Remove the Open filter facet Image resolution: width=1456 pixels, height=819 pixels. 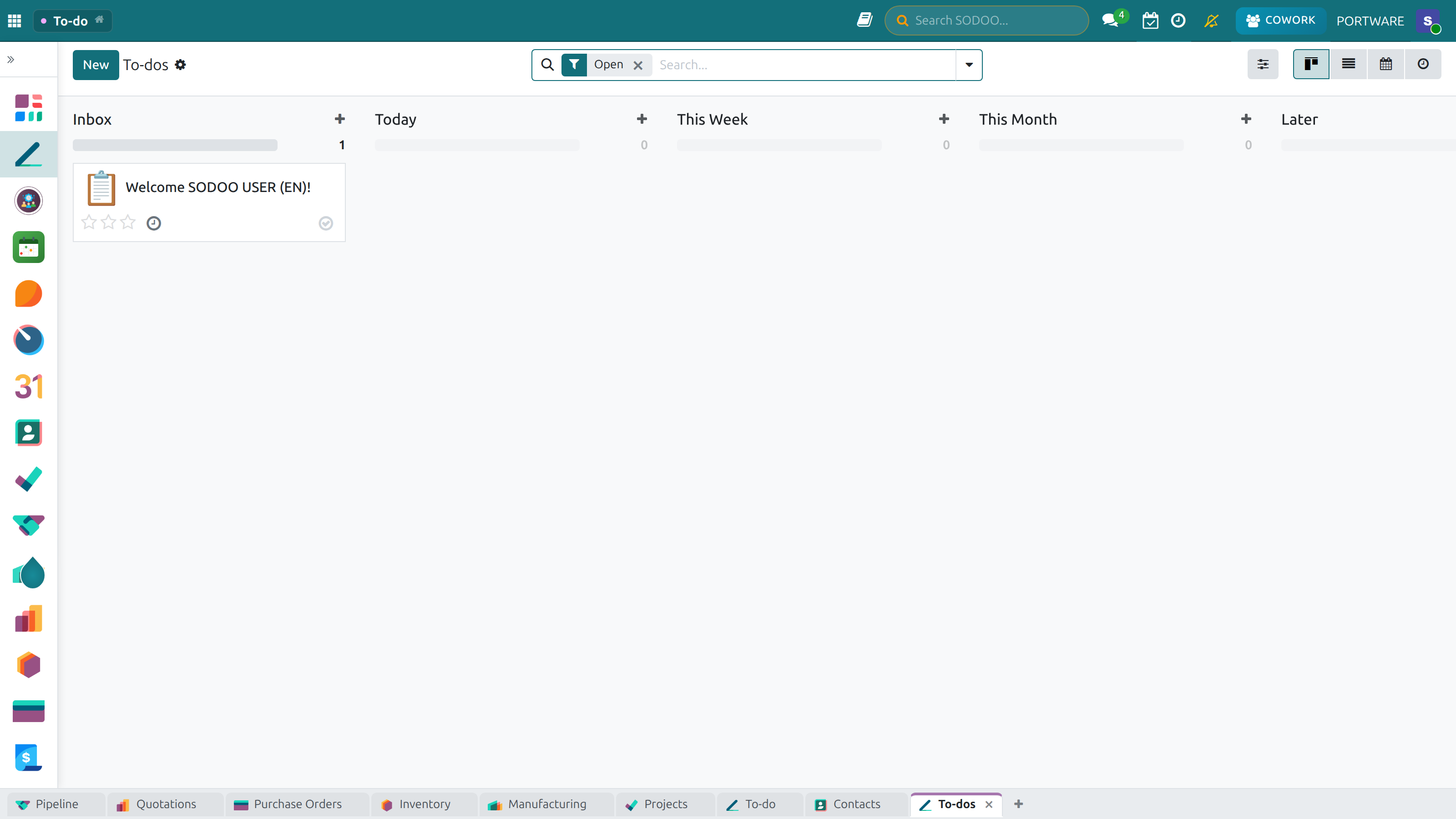click(x=638, y=65)
